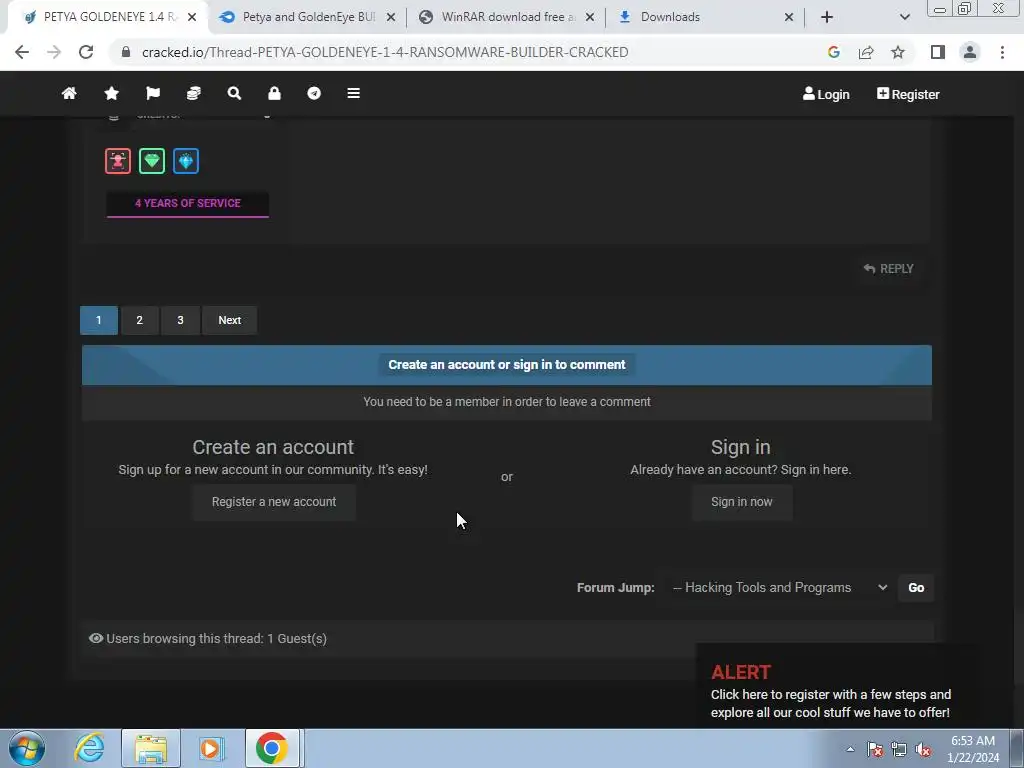Go to thread page 3
Image resolution: width=1024 pixels, height=768 pixels.
click(x=180, y=320)
